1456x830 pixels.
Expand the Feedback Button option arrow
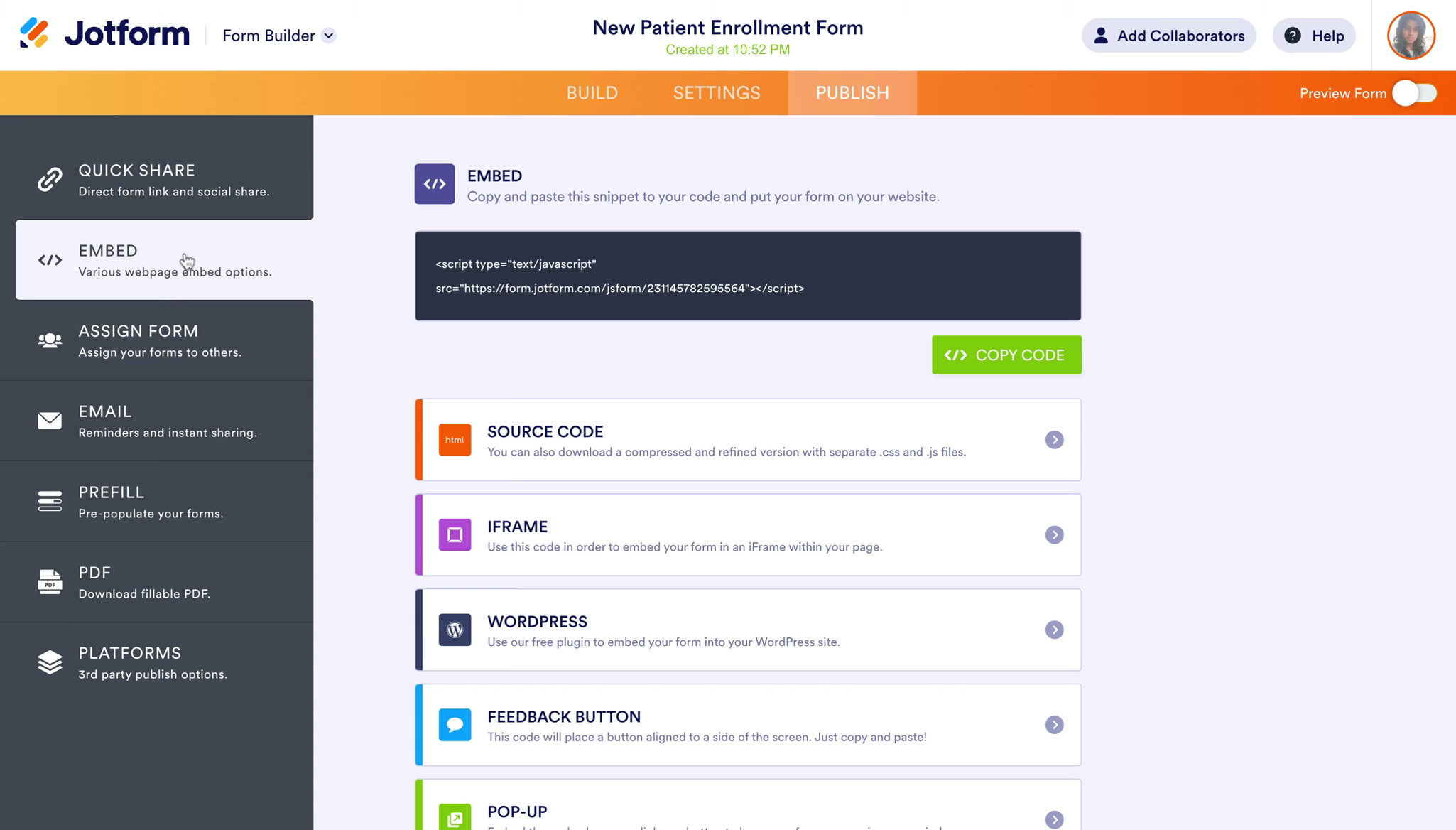pyautogui.click(x=1054, y=725)
